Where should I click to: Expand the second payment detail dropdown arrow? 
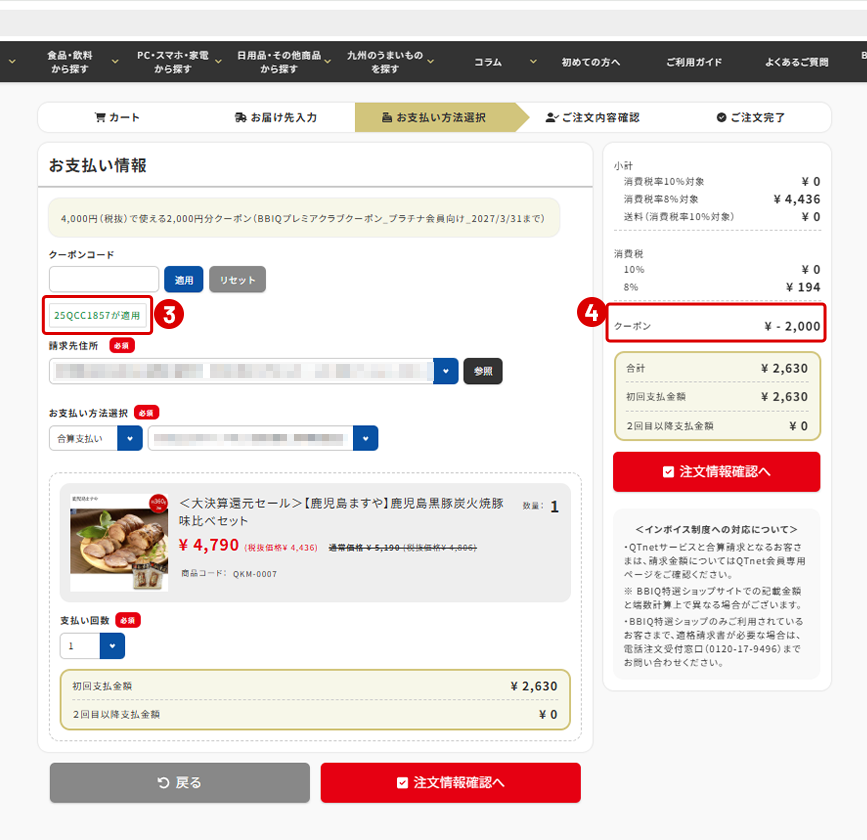tap(365, 439)
